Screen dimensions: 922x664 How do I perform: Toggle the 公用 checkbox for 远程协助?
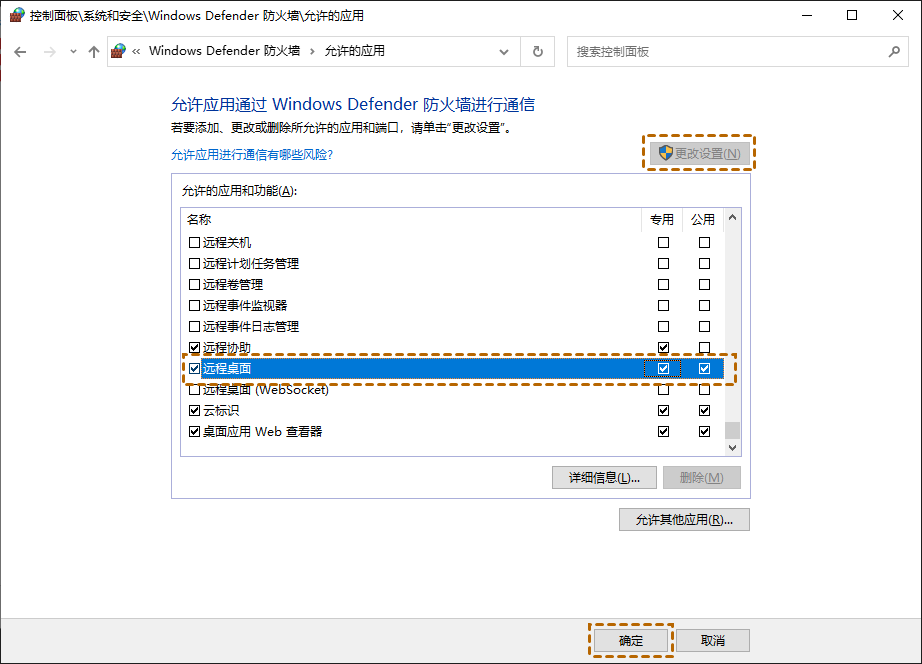[x=704, y=347]
